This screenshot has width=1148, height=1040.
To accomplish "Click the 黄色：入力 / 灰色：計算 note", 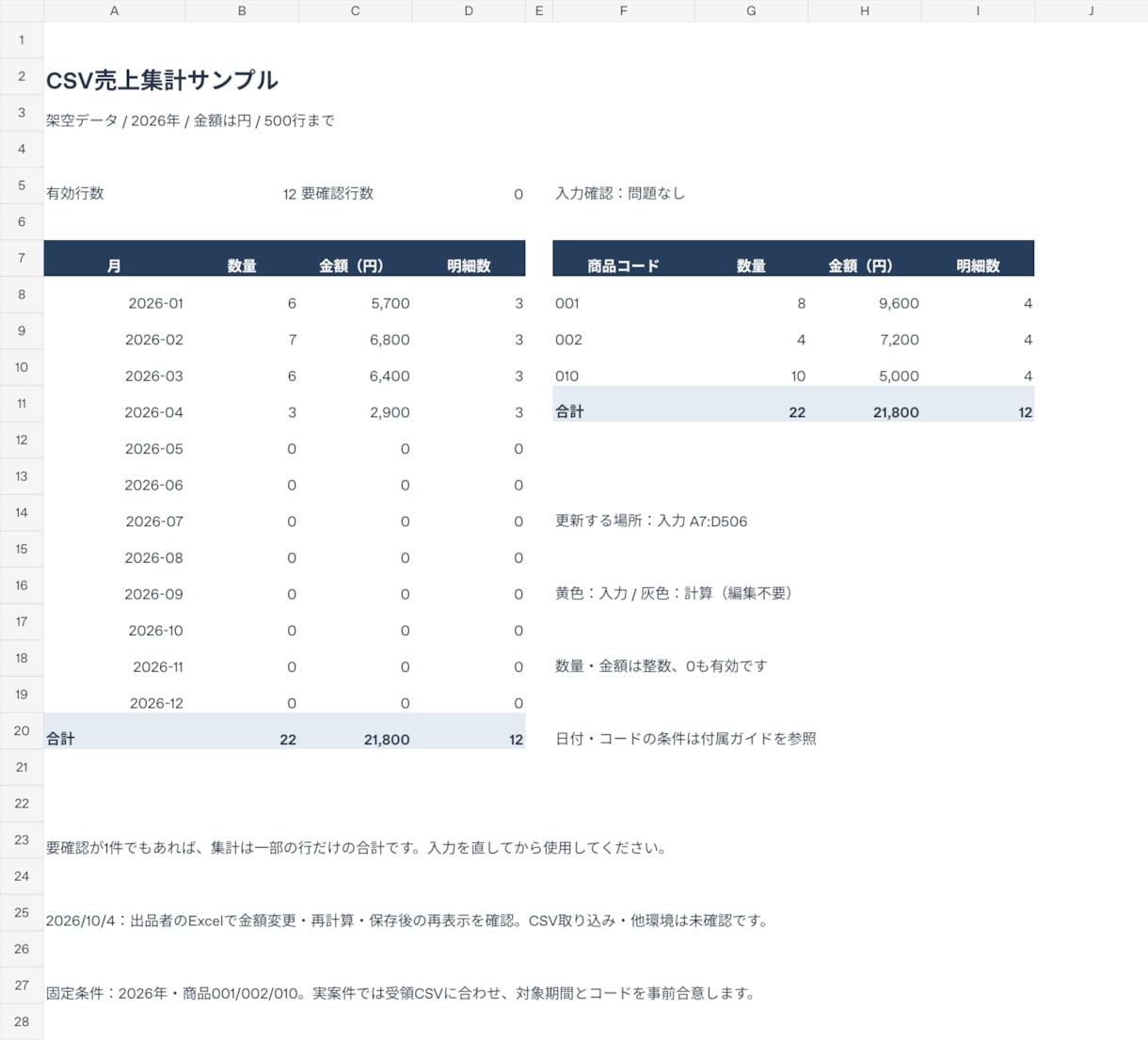I will (678, 593).
